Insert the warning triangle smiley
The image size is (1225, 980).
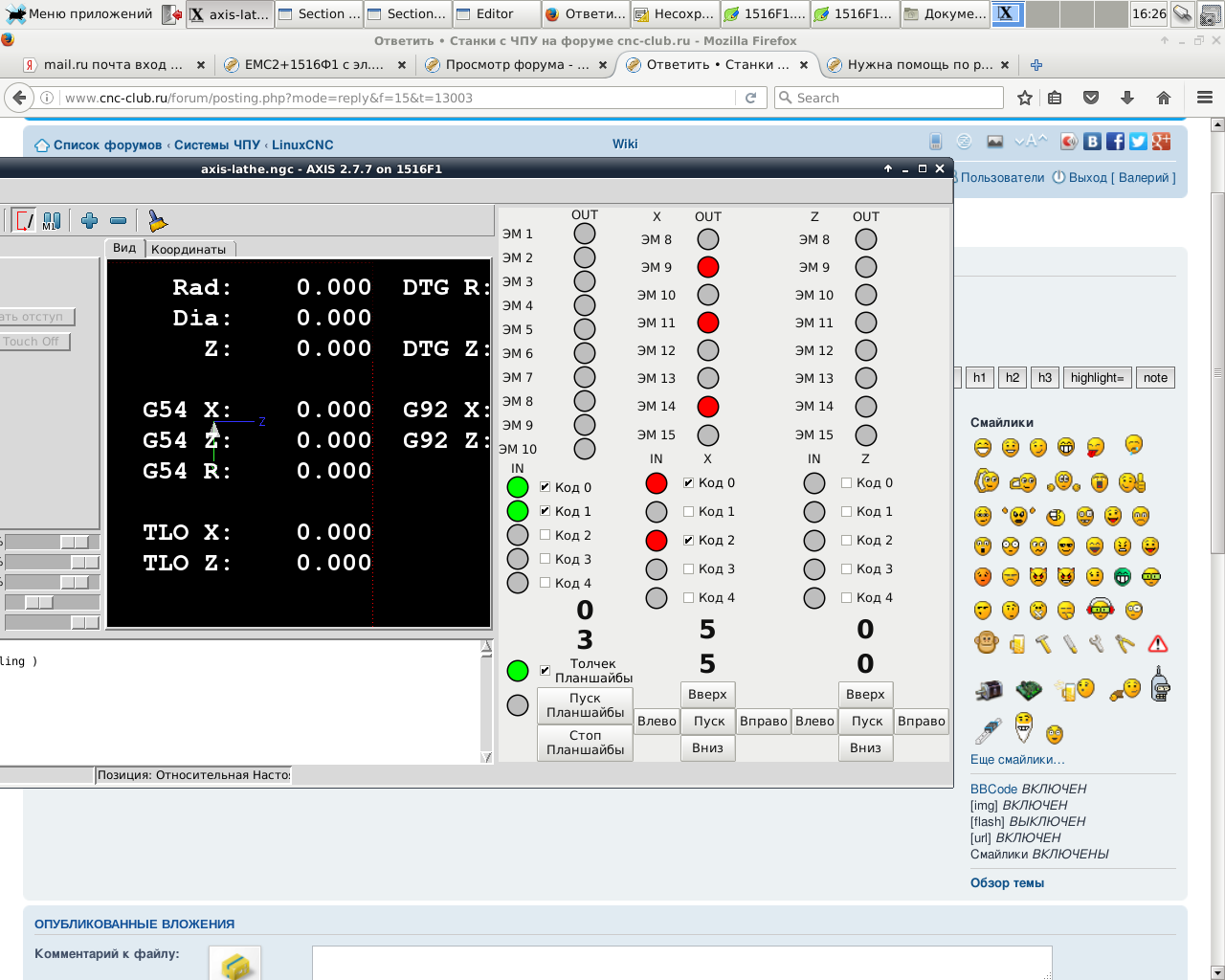(x=1158, y=643)
